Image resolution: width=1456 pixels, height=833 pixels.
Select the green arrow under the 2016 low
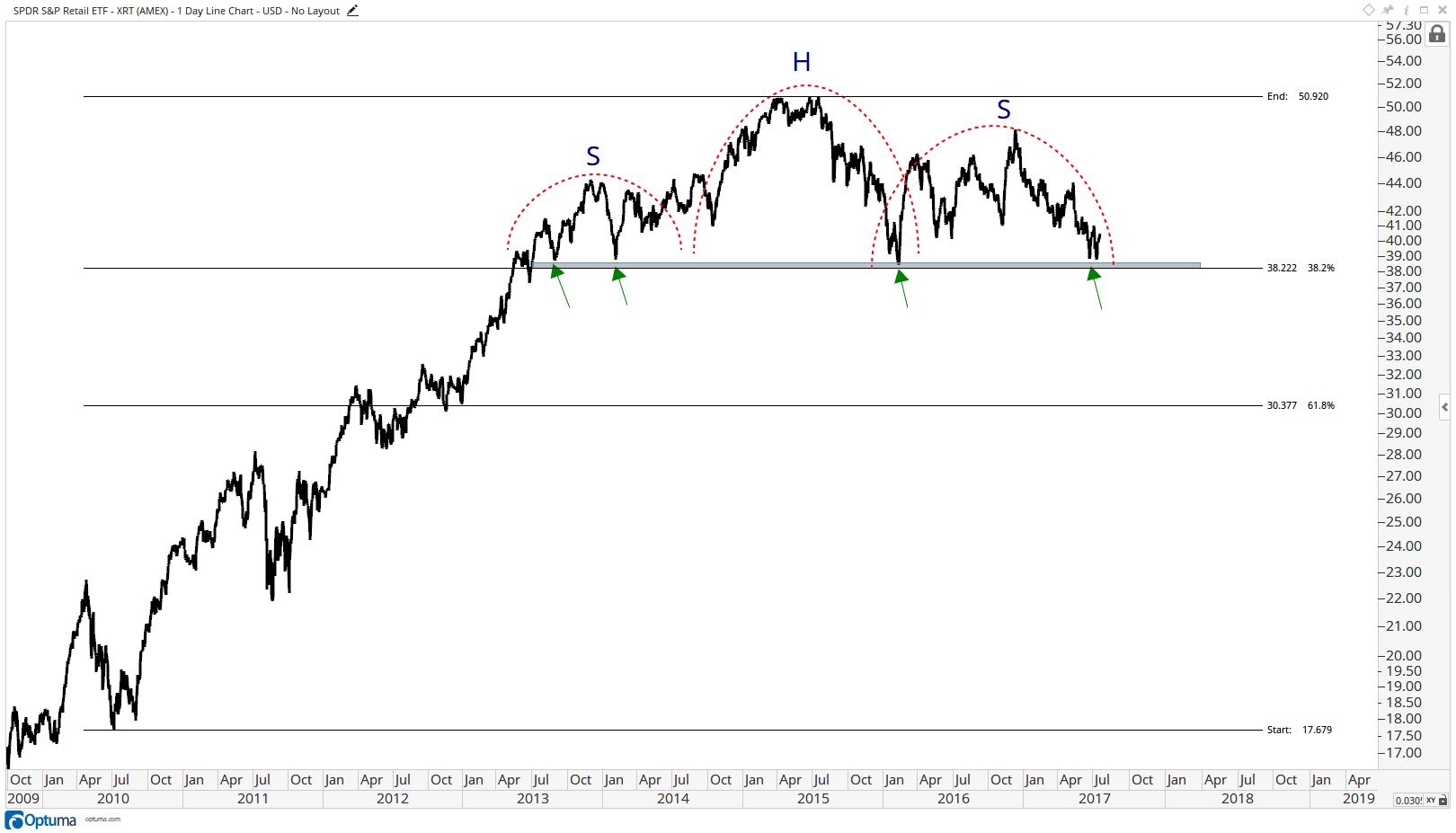[903, 288]
